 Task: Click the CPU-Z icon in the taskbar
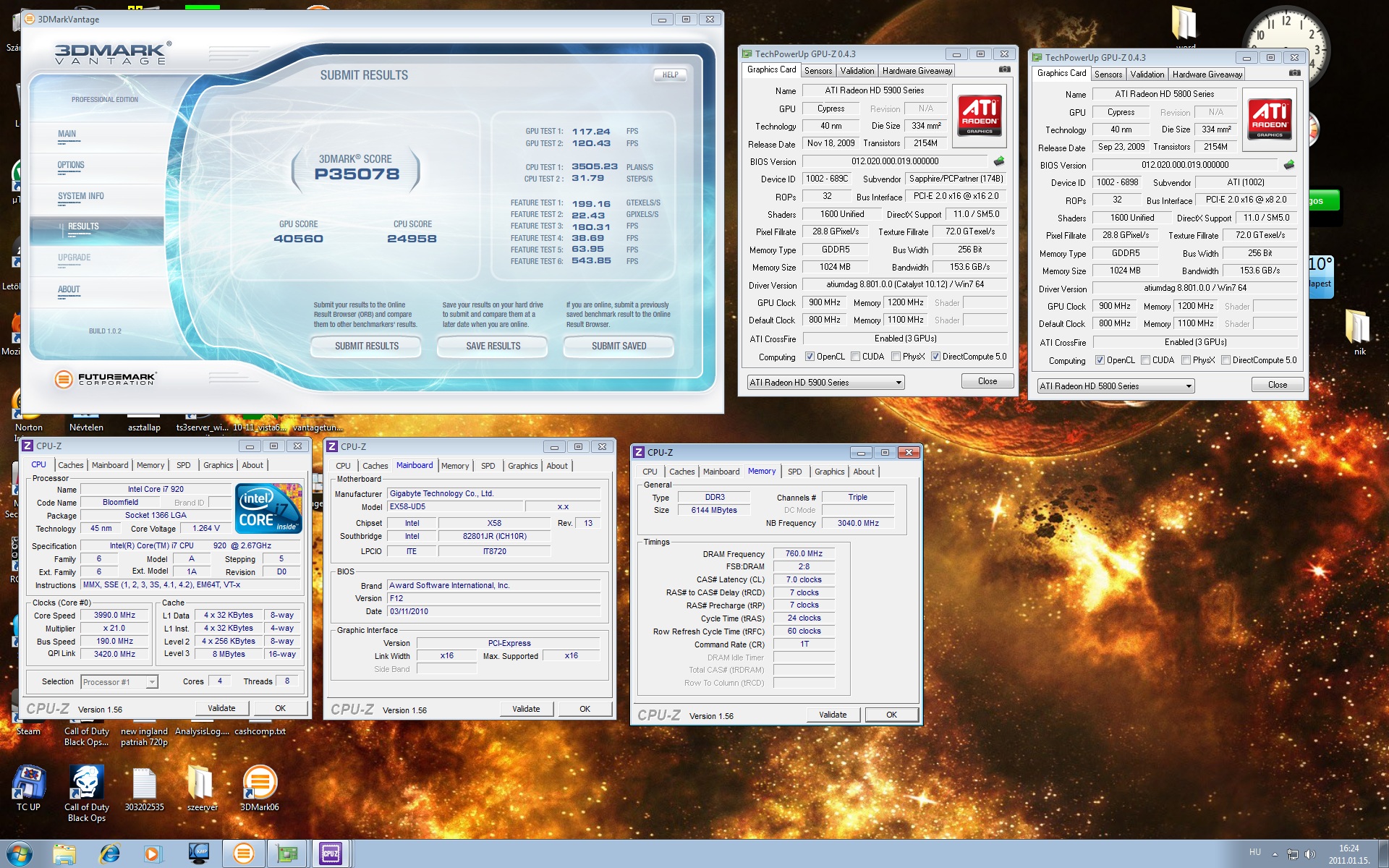coord(331,854)
